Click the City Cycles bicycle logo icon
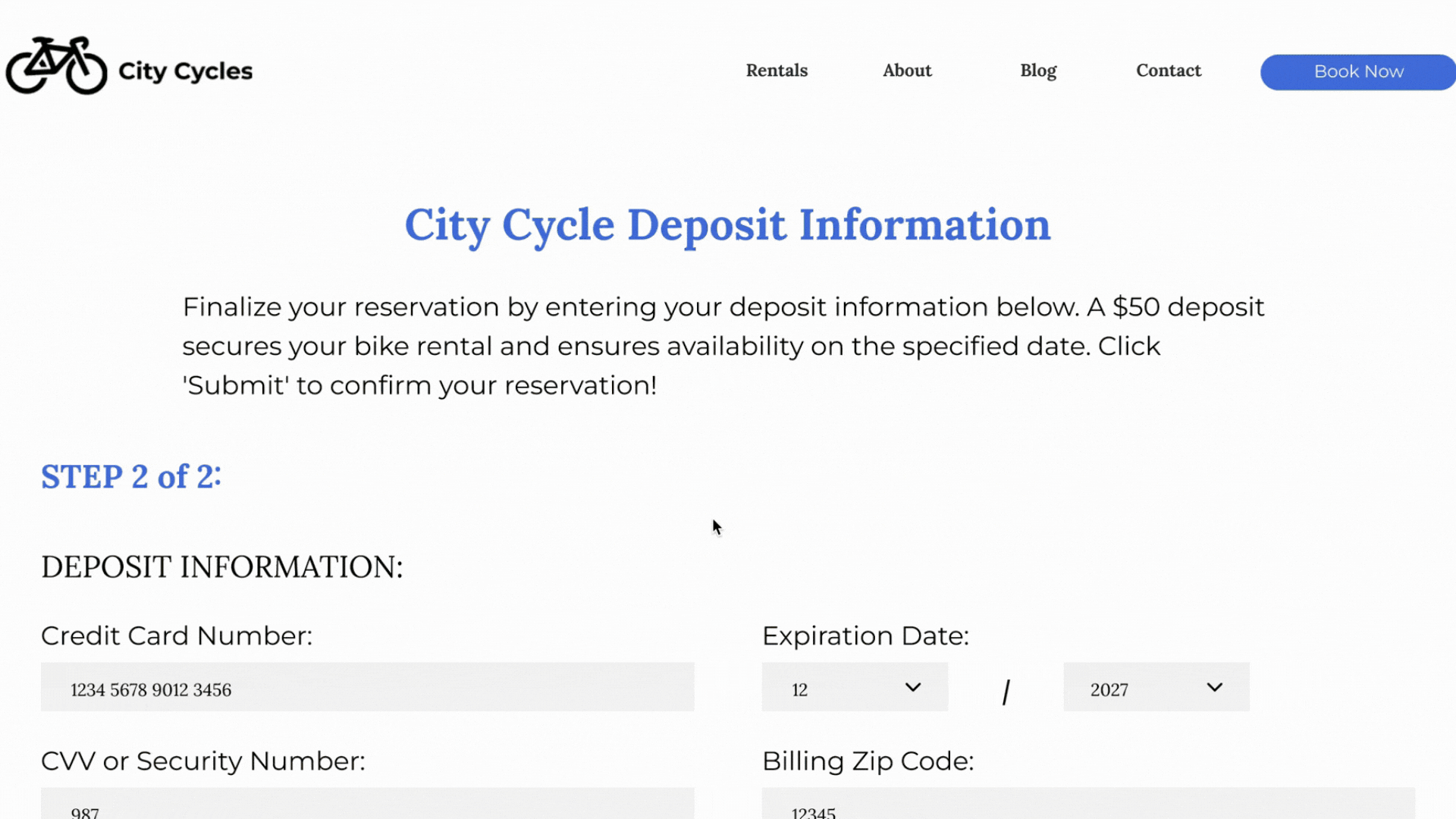1456x819 pixels. coord(56,67)
